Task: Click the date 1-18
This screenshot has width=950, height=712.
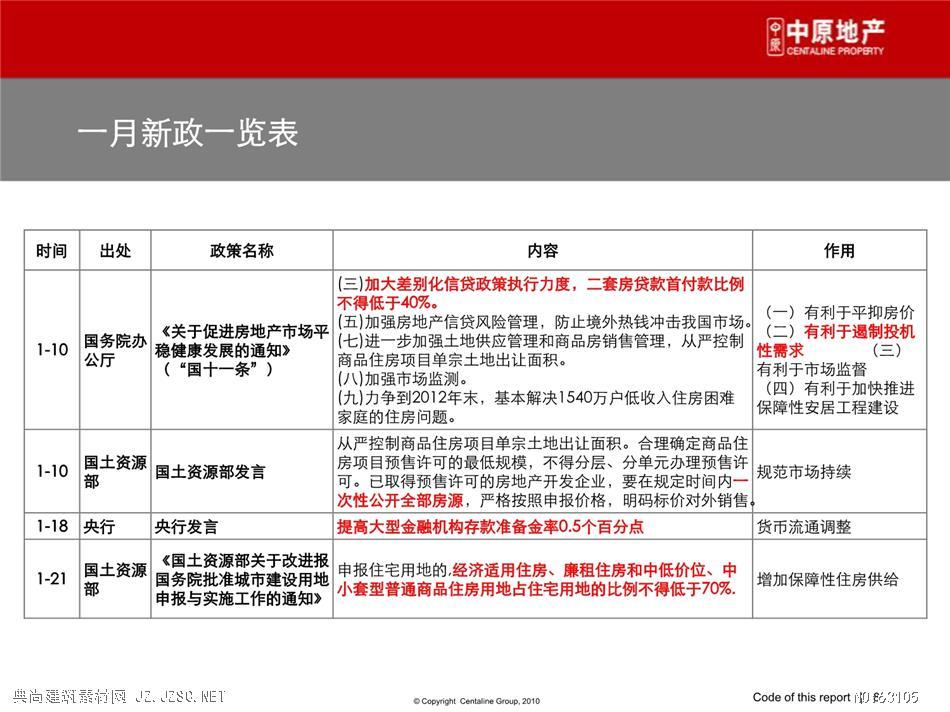Action: click(52, 526)
